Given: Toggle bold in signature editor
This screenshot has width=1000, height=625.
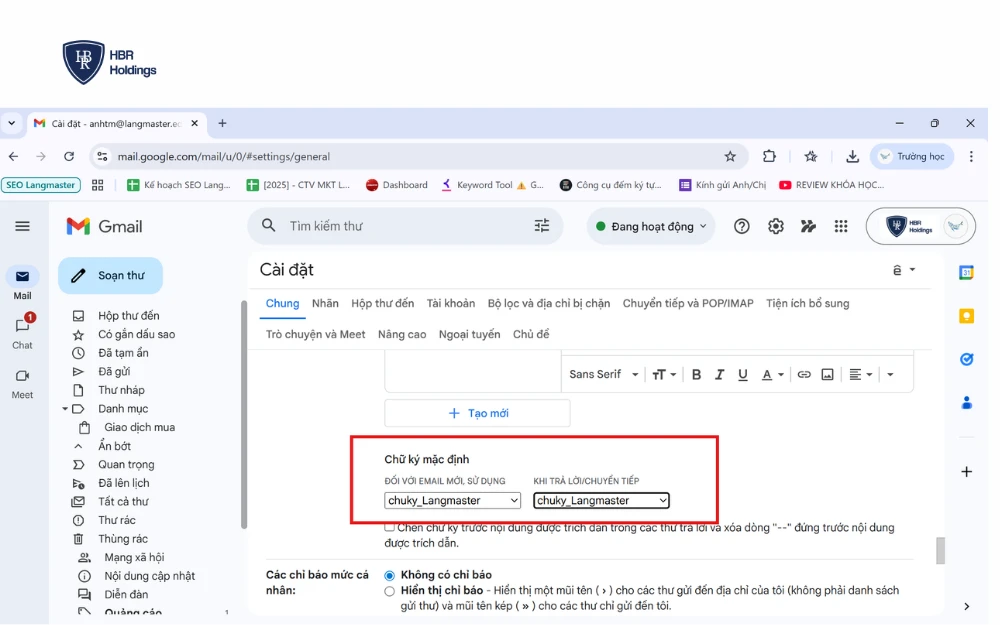Looking at the screenshot, I should pyautogui.click(x=696, y=374).
